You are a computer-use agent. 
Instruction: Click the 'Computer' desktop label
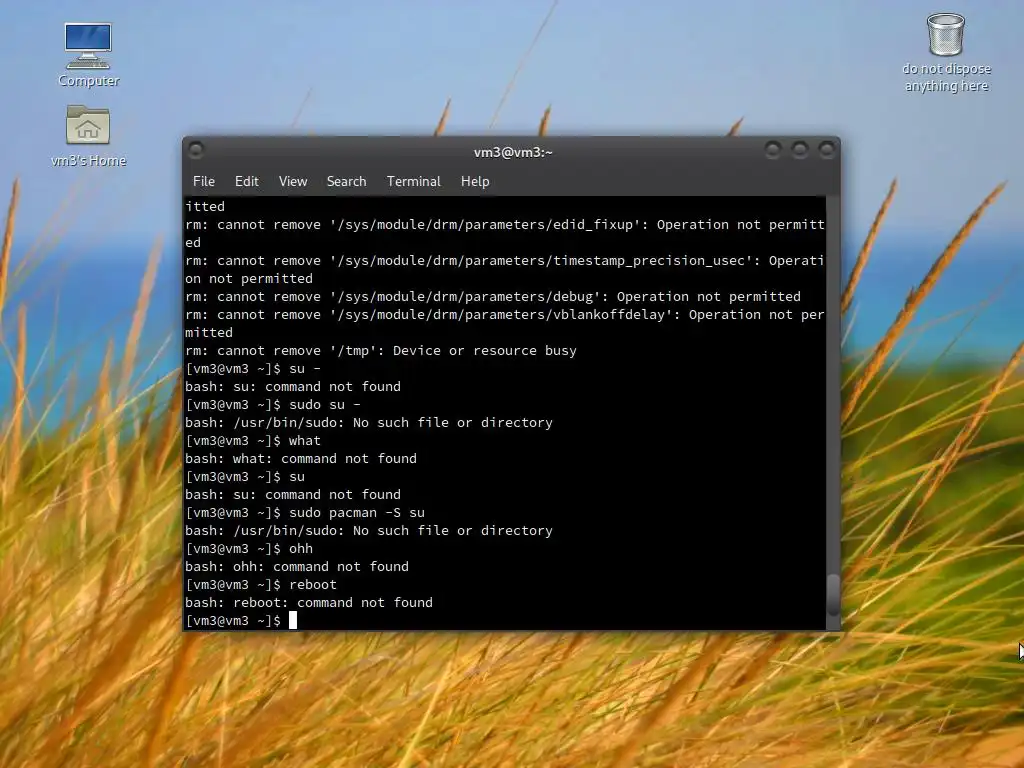tap(89, 81)
